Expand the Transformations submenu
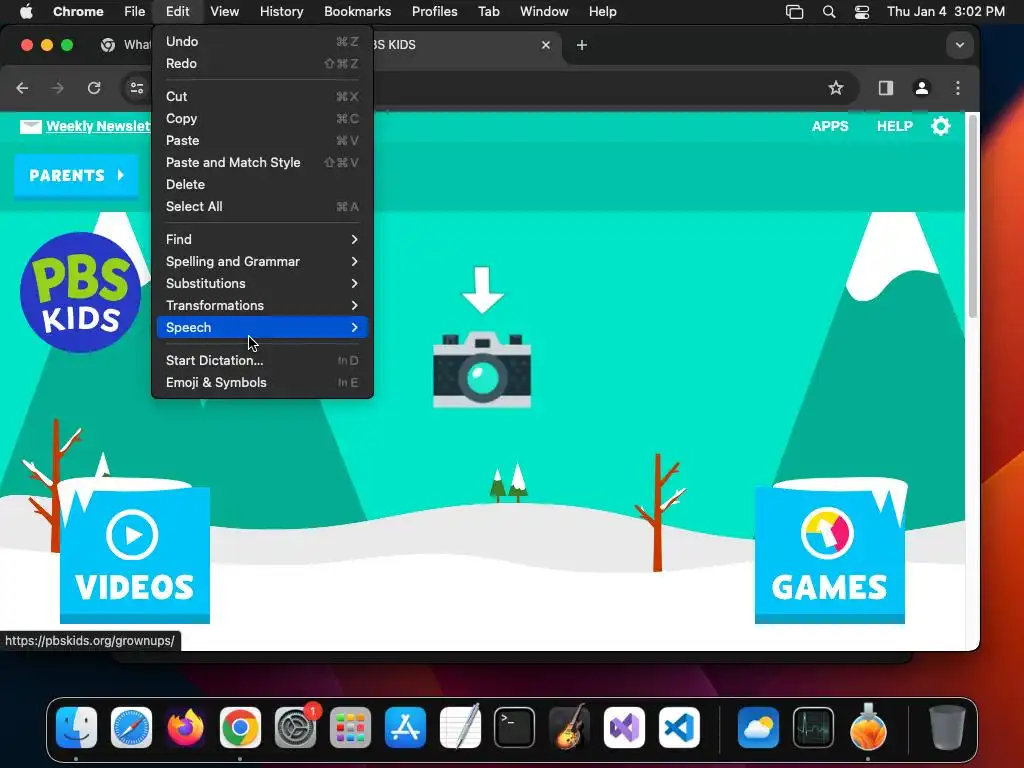The height and width of the screenshot is (768, 1024). point(262,306)
